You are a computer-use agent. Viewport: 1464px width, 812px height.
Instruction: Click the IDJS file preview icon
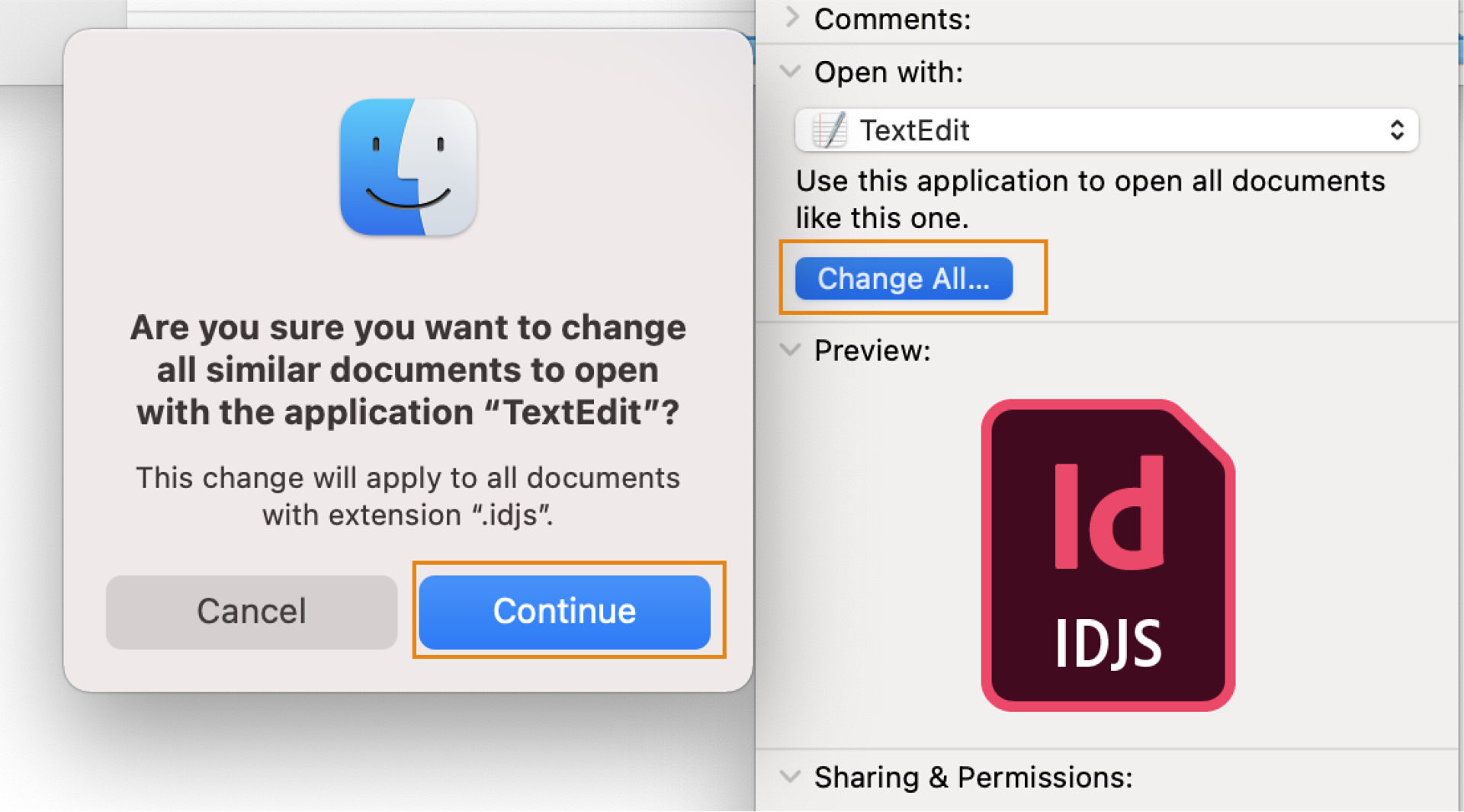point(1108,555)
